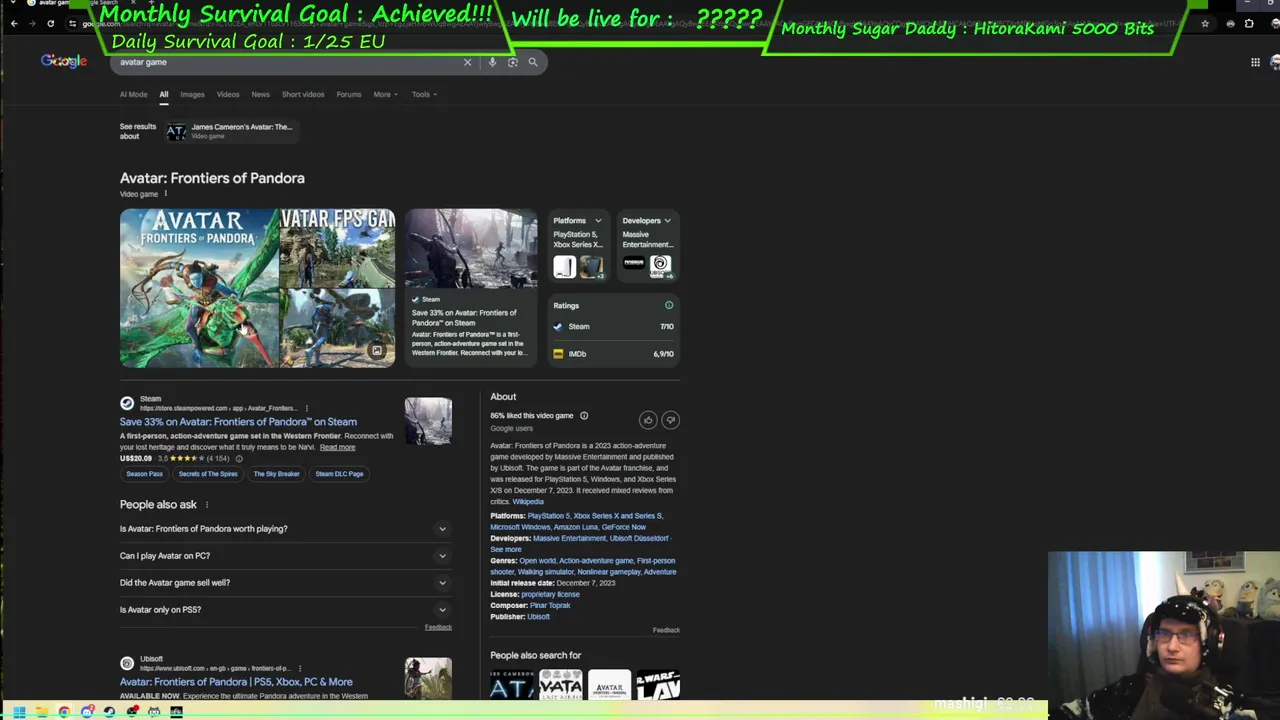Expand the Platforms card chevron

click(598, 221)
